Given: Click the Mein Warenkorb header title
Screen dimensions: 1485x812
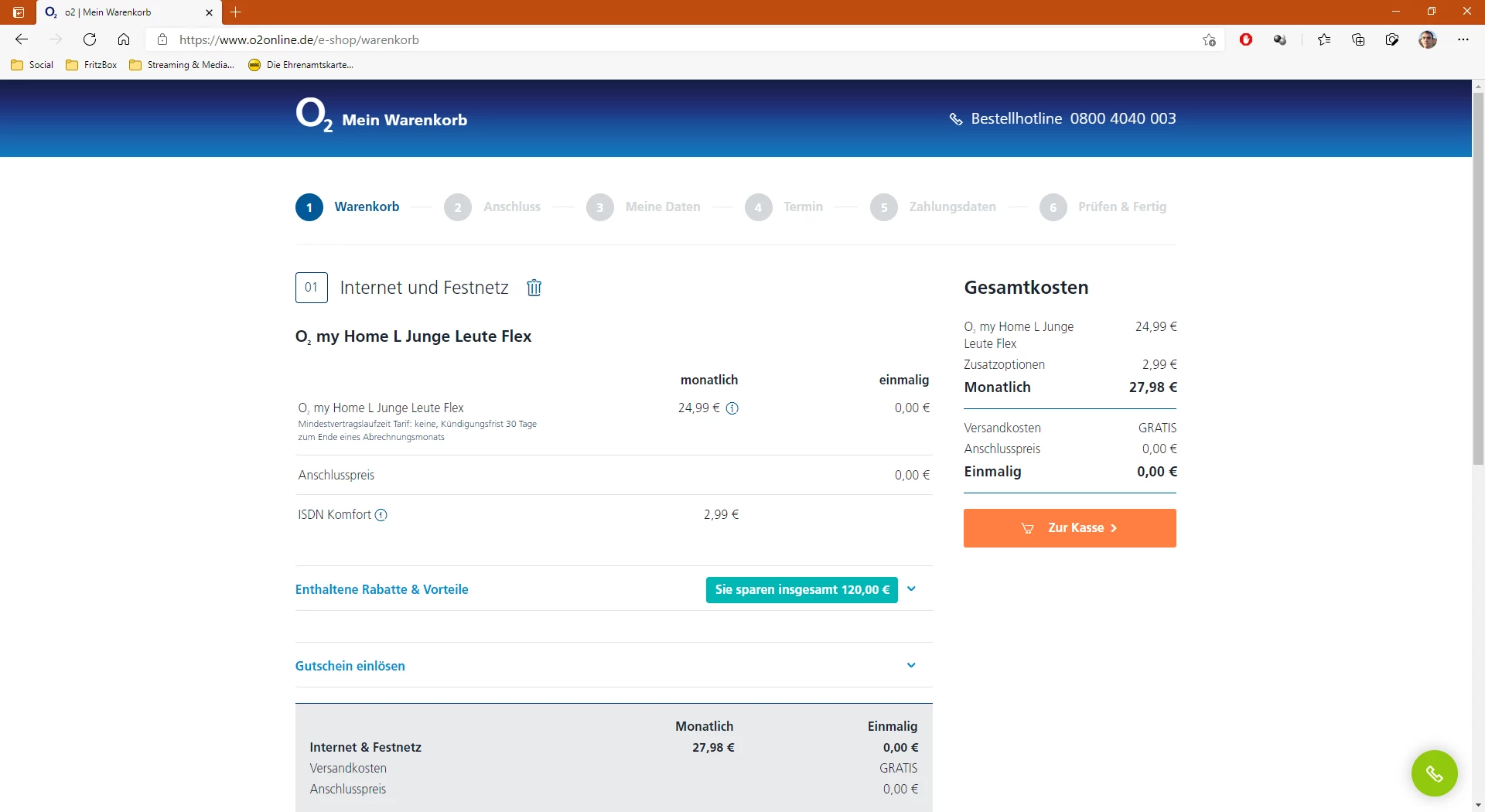Looking at the screenshot, I should pyautogui.click(x=405, y=120).
